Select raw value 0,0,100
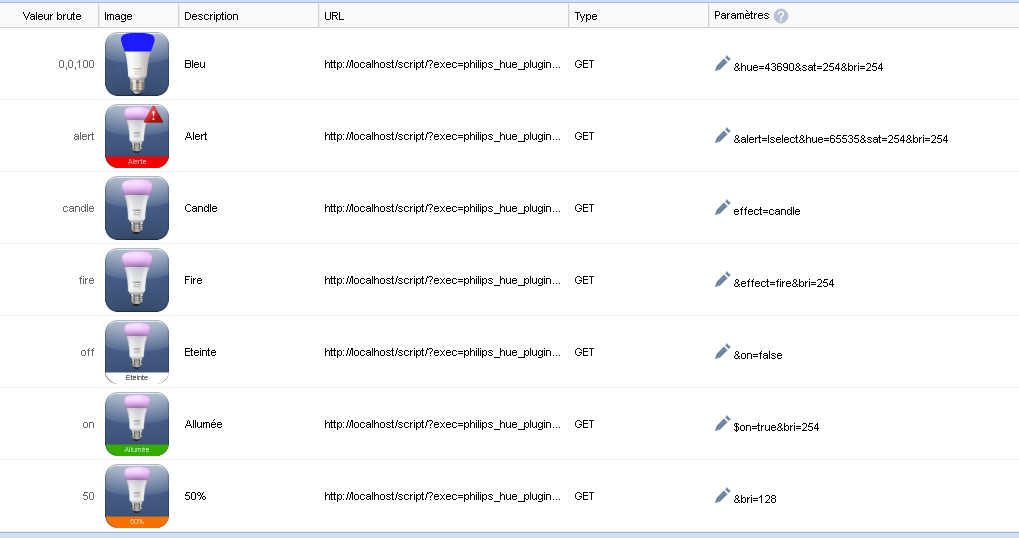The image size is (1019, 538). (76, 64)
